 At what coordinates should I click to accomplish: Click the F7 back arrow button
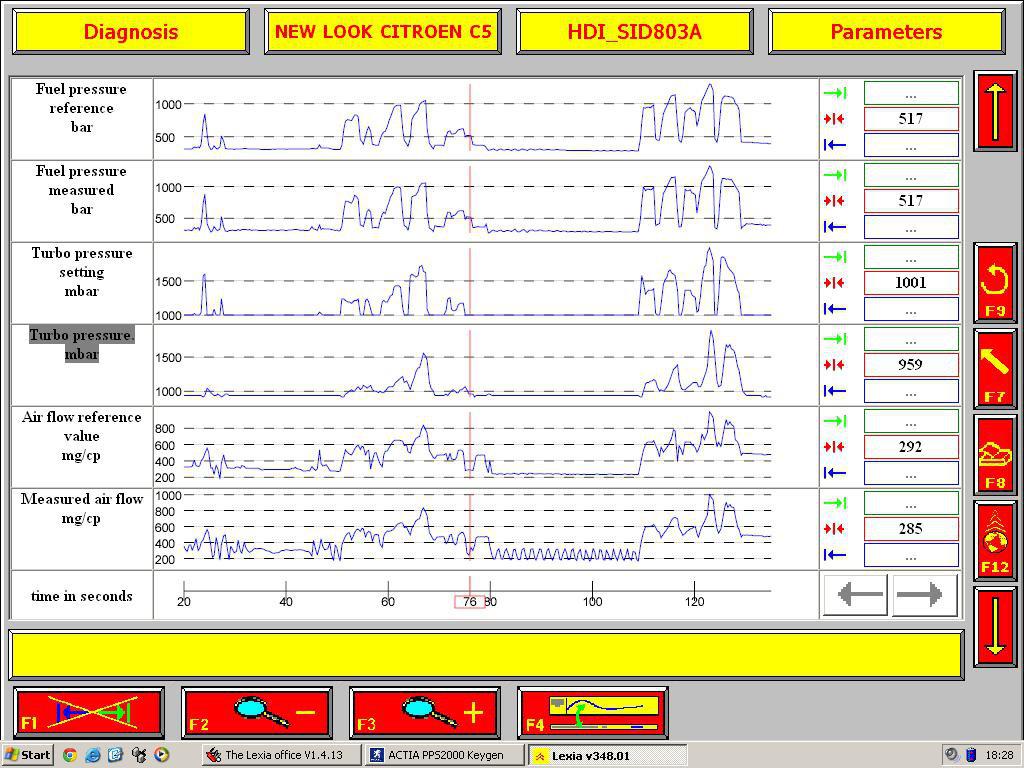pyautogui.click(x=995, y=369)
